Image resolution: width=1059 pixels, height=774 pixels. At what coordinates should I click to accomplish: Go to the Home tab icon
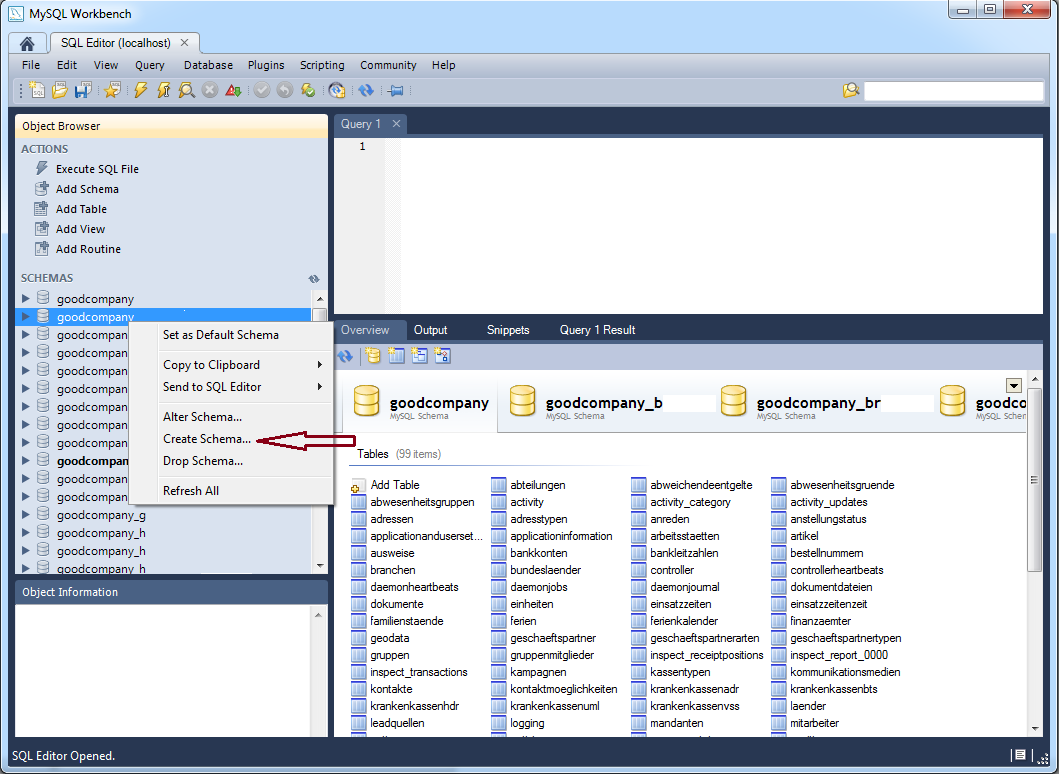[x=27, y=43]
